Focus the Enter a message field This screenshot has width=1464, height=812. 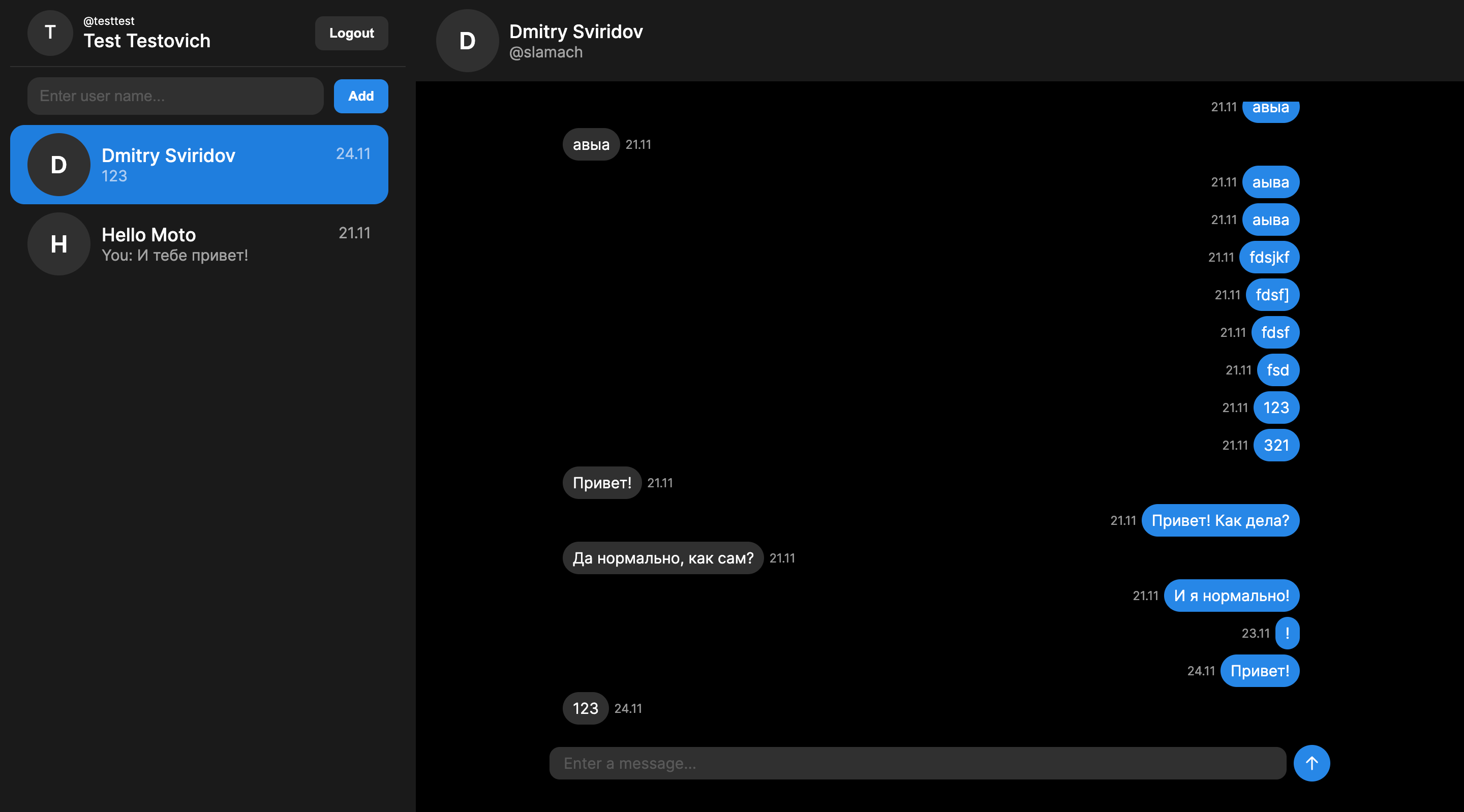917,763
